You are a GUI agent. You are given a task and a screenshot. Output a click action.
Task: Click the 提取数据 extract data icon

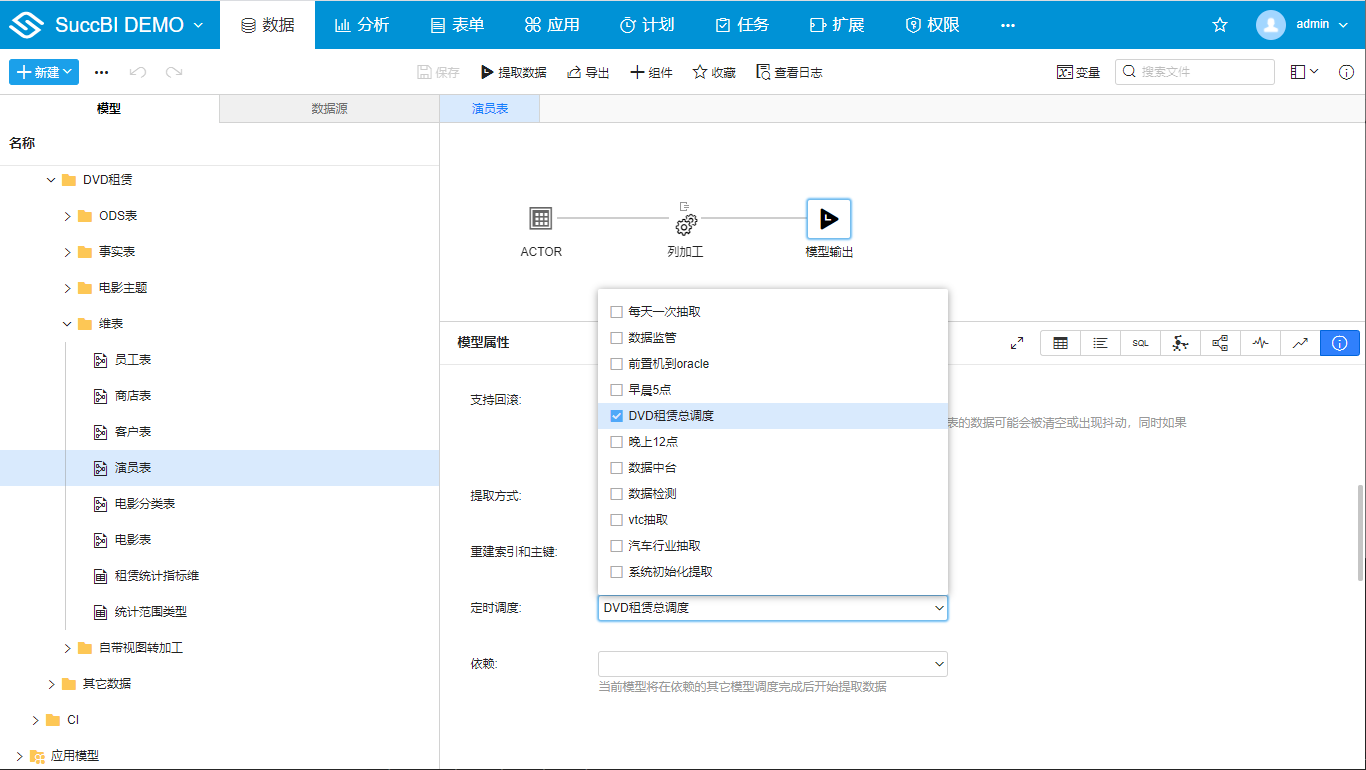click(512, 71)
